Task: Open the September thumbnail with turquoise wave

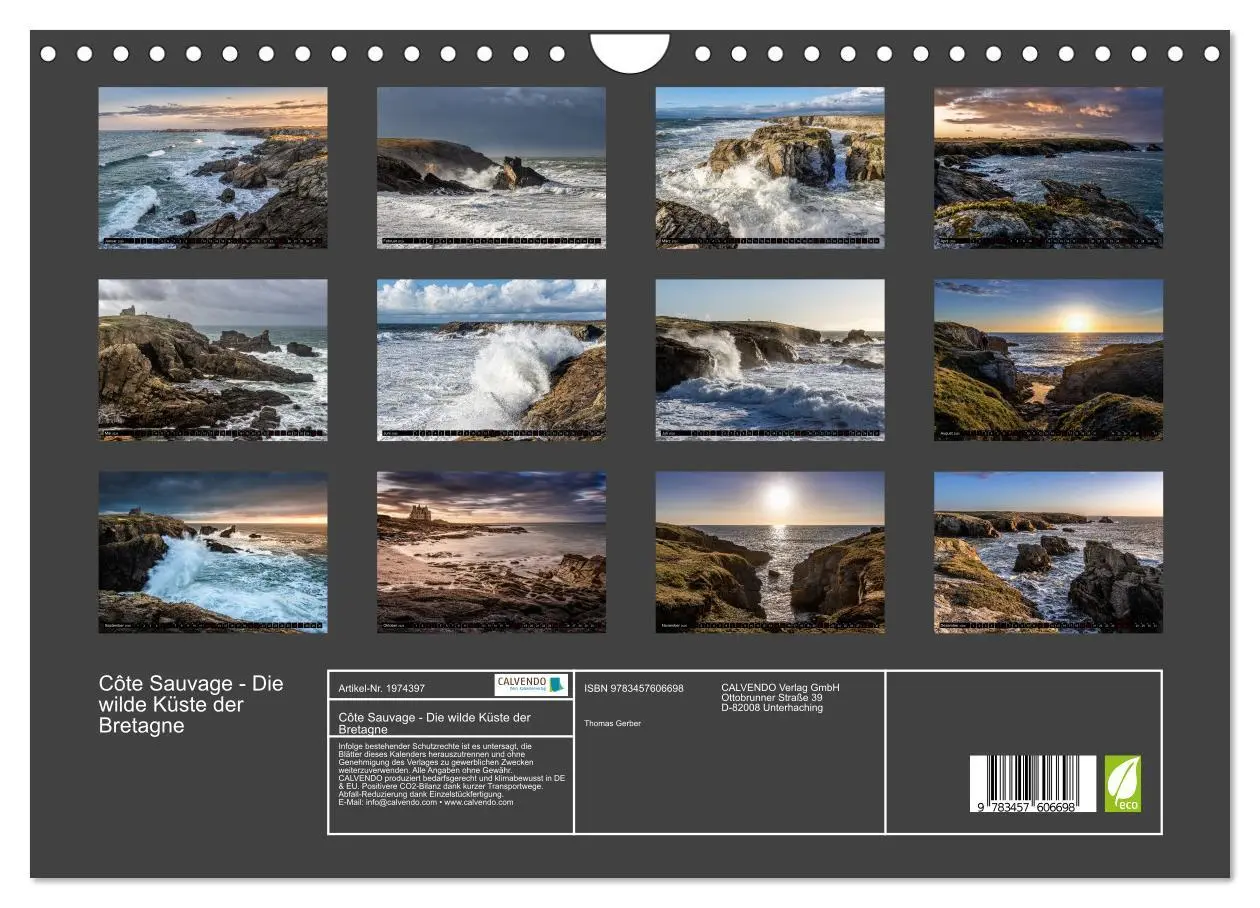Action: click(212, 552)
